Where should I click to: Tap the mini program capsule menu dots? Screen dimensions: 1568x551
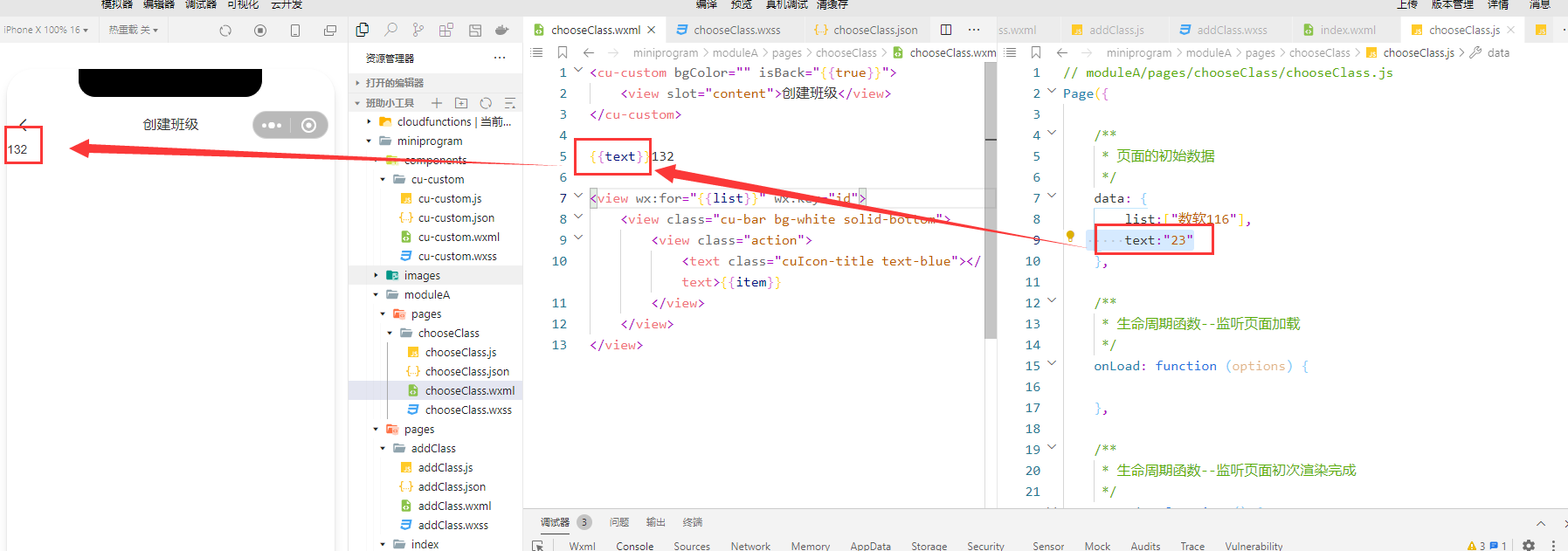272,125
